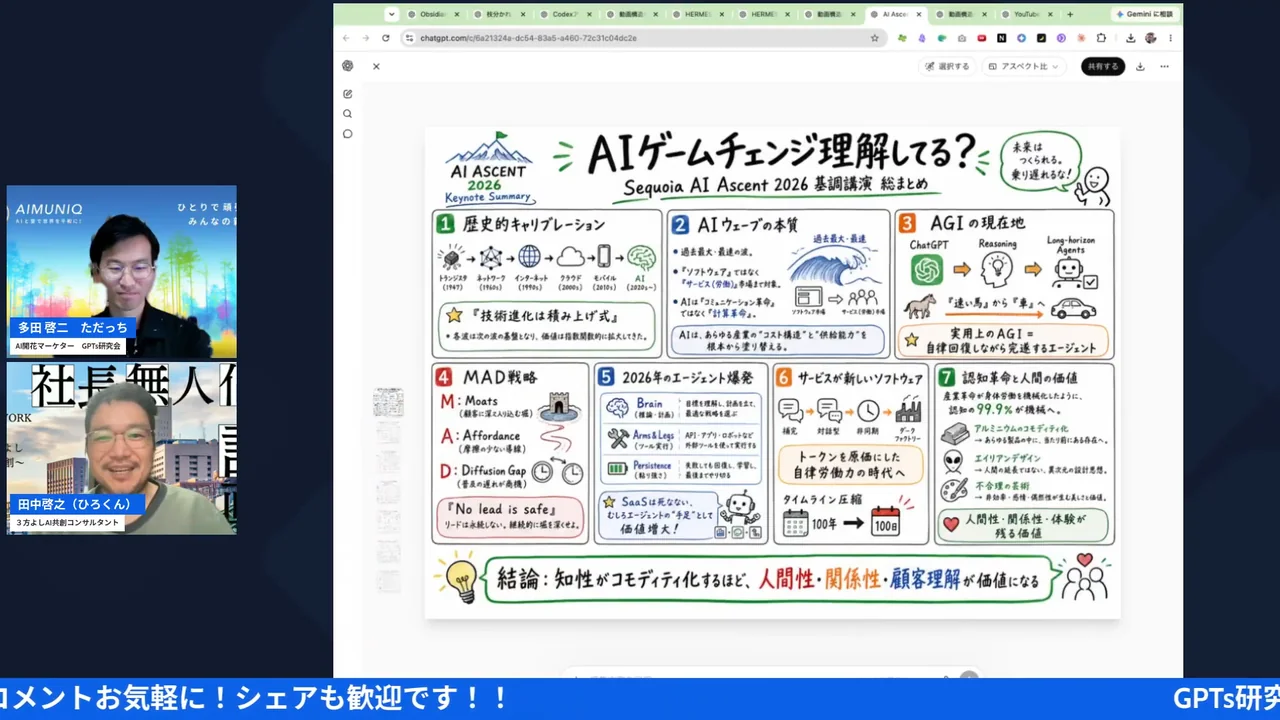Open the Chrome profile avatar
This screenshot has height=720, width=1280.
[1150, 38]
